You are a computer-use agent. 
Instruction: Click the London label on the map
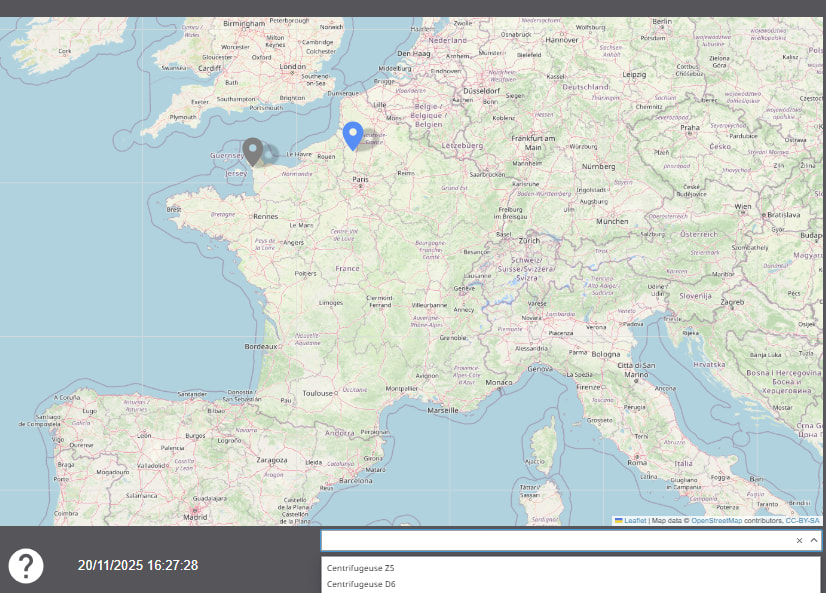pyautogui.click(x=292, y=66)
